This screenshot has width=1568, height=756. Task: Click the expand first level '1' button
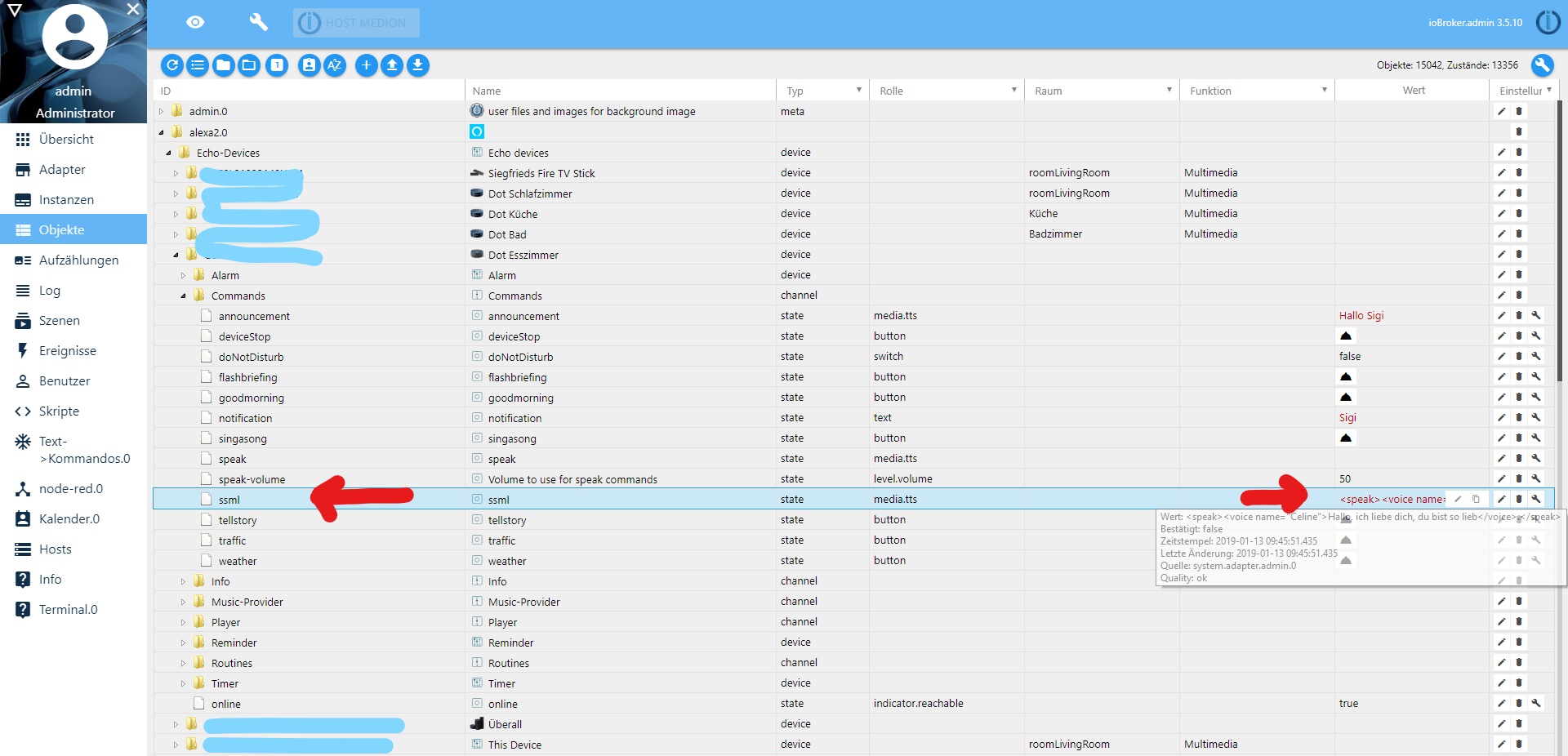[278, 65]
